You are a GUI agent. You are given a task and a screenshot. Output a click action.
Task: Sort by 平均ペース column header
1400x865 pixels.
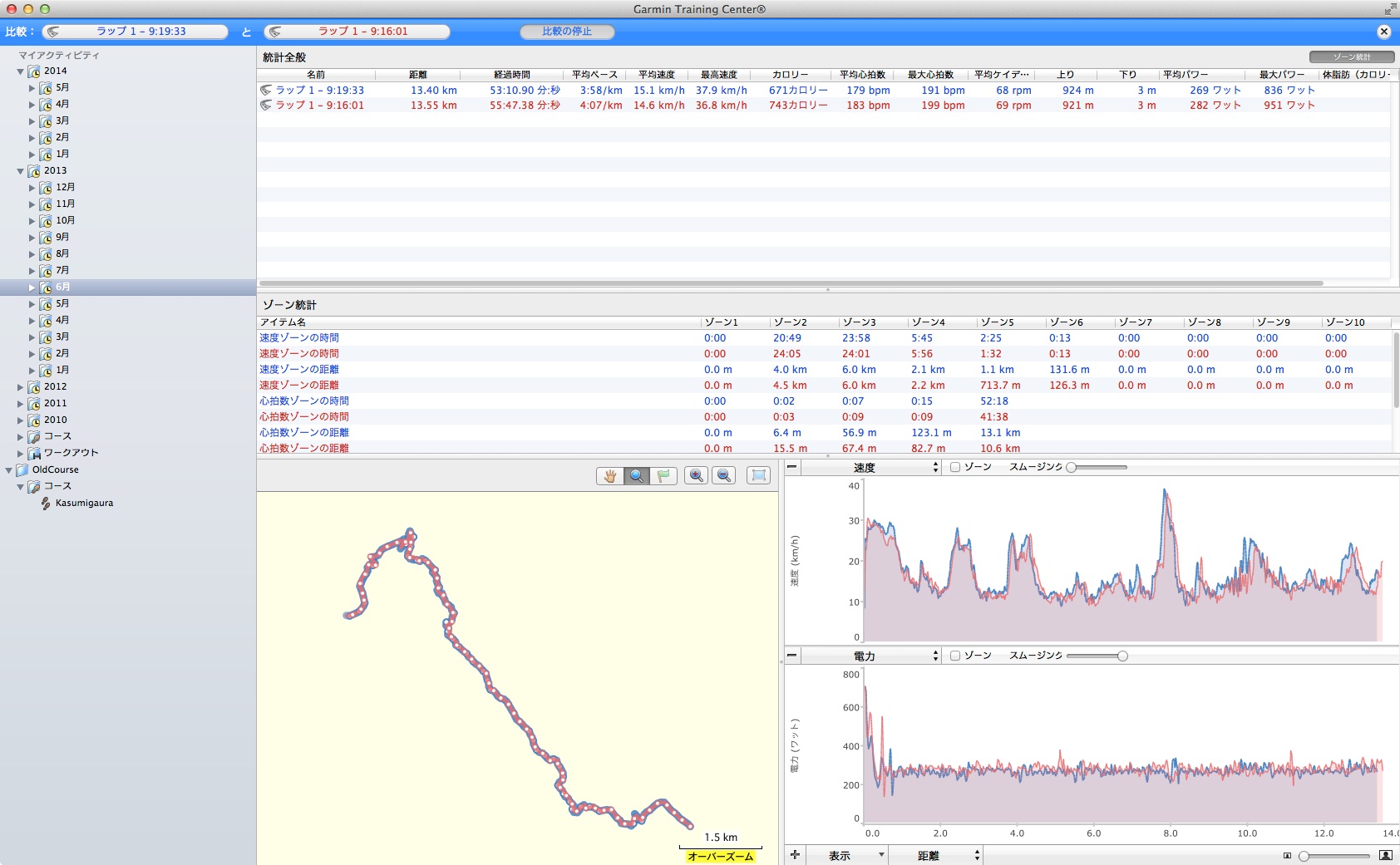(x=595, y=75)
